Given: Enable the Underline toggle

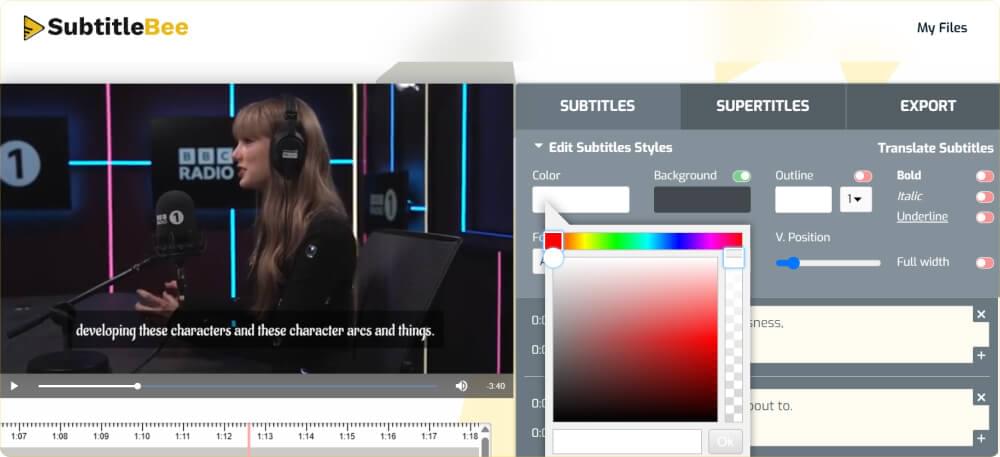Looking at the screenshot, I should point(985,217).
